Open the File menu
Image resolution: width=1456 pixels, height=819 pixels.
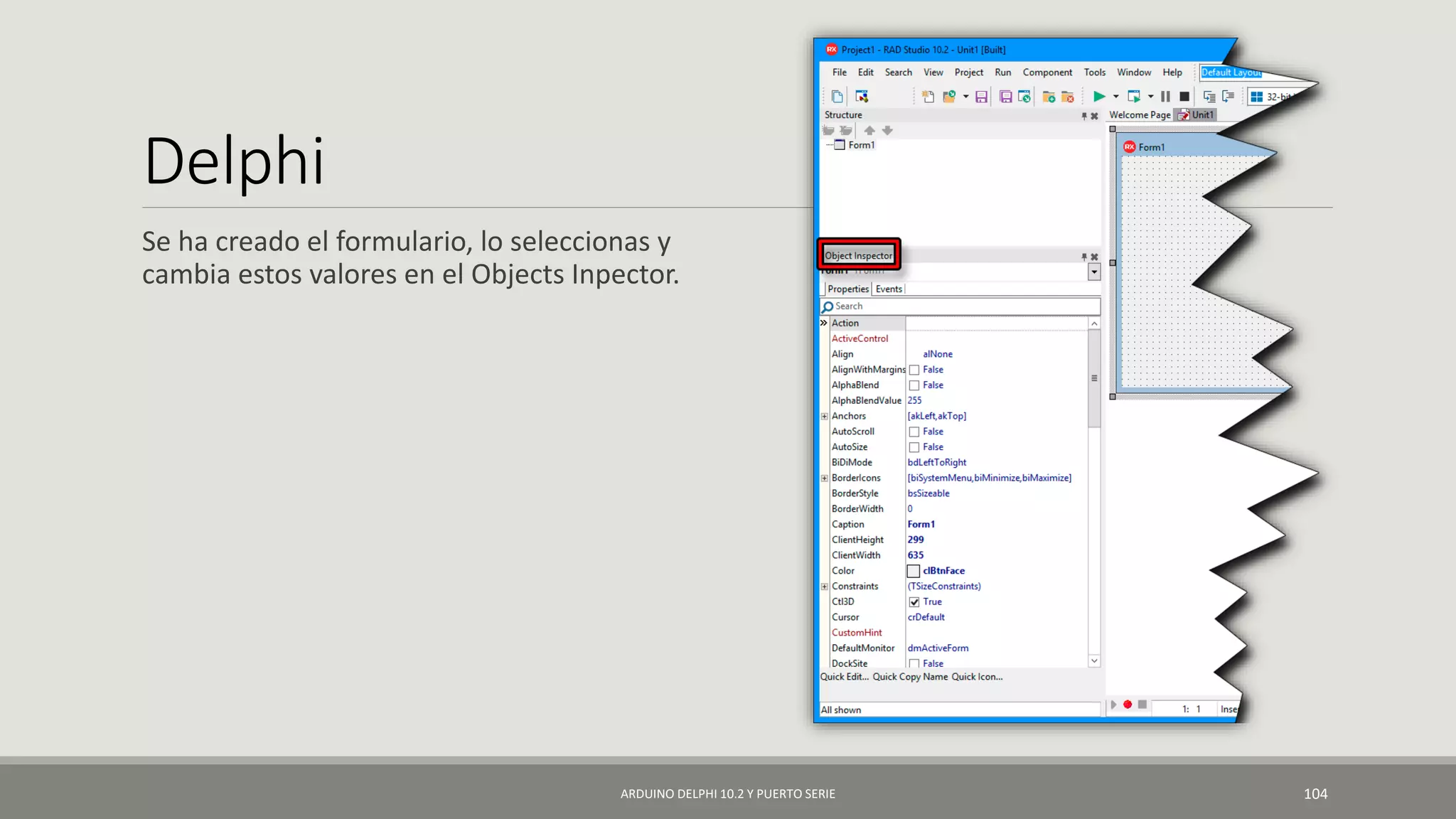point(840,73)
